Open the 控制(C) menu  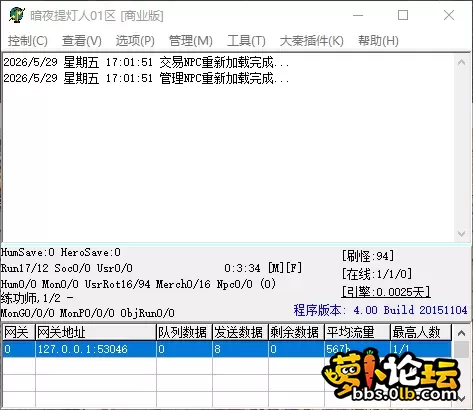[x=28, y=41]
